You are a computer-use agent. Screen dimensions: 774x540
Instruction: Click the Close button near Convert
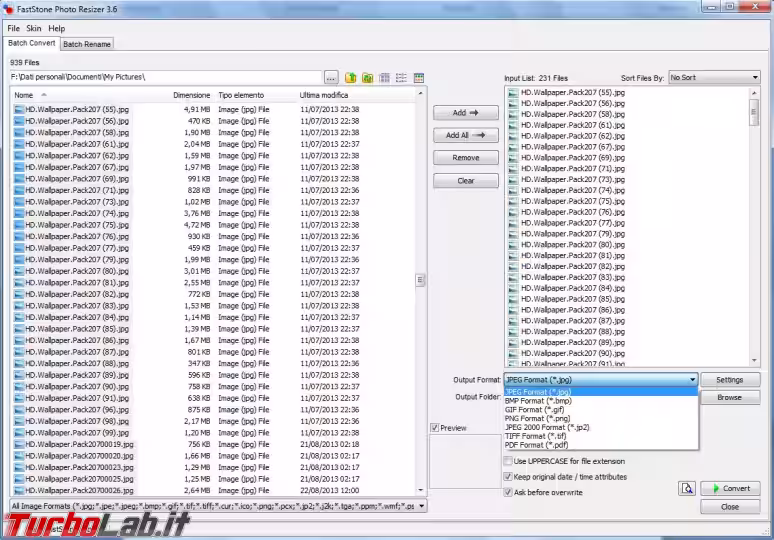(730, 507)
